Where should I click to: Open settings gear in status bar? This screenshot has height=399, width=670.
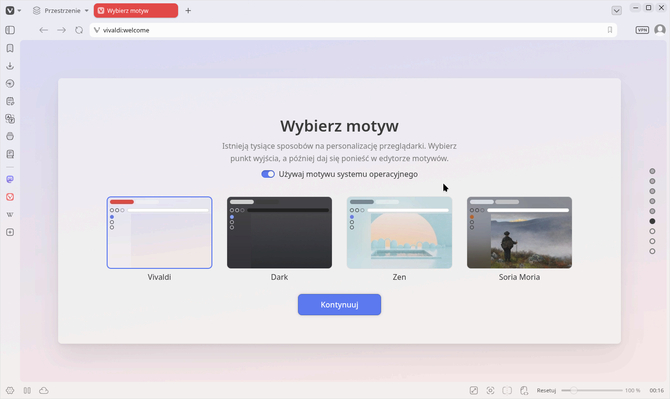[10, 390]
